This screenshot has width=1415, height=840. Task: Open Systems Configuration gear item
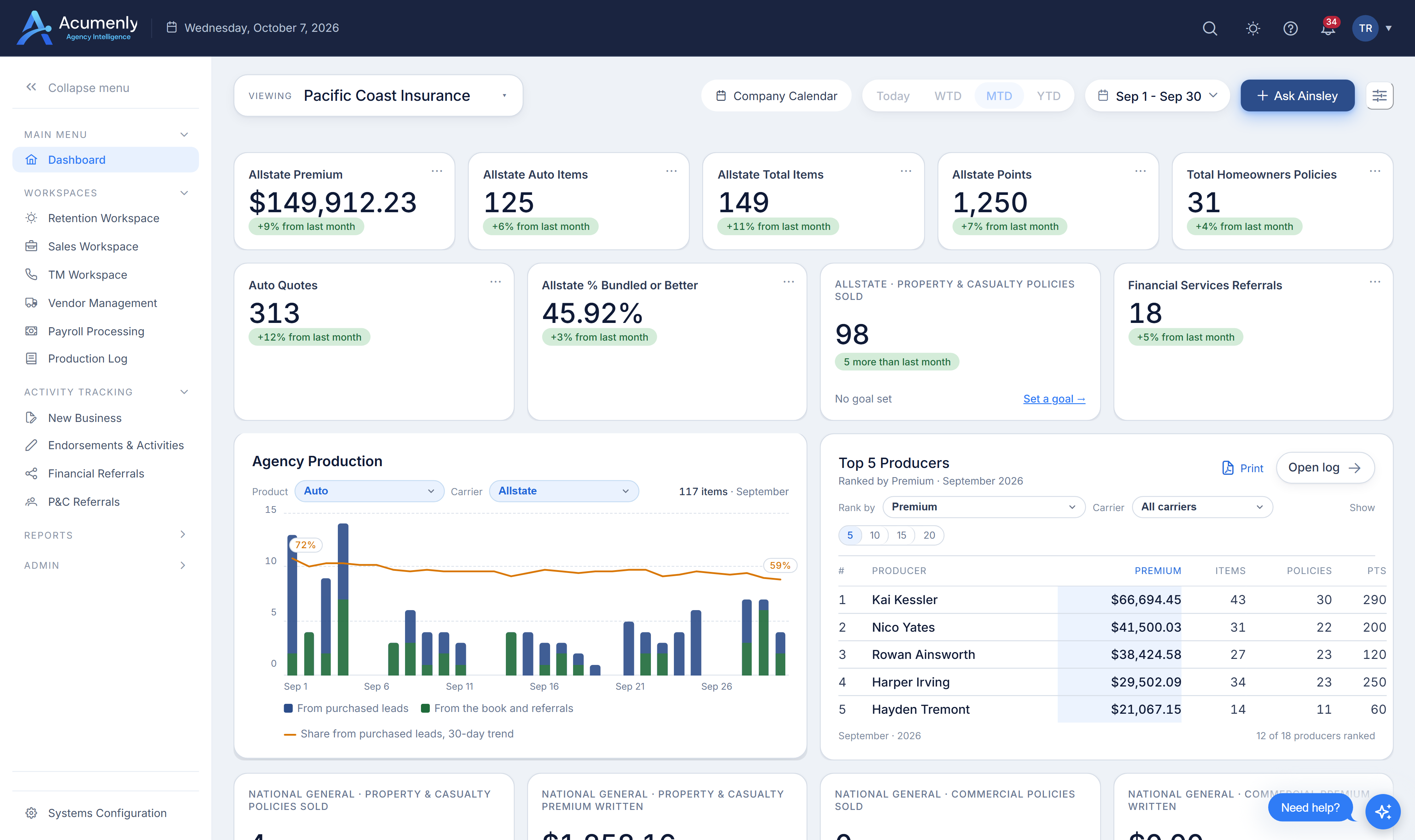[x=105, y=813]
